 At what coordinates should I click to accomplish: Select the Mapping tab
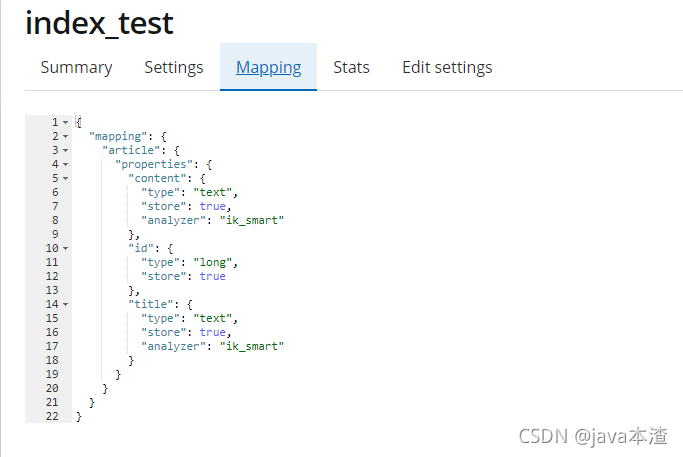click(268, 68)
